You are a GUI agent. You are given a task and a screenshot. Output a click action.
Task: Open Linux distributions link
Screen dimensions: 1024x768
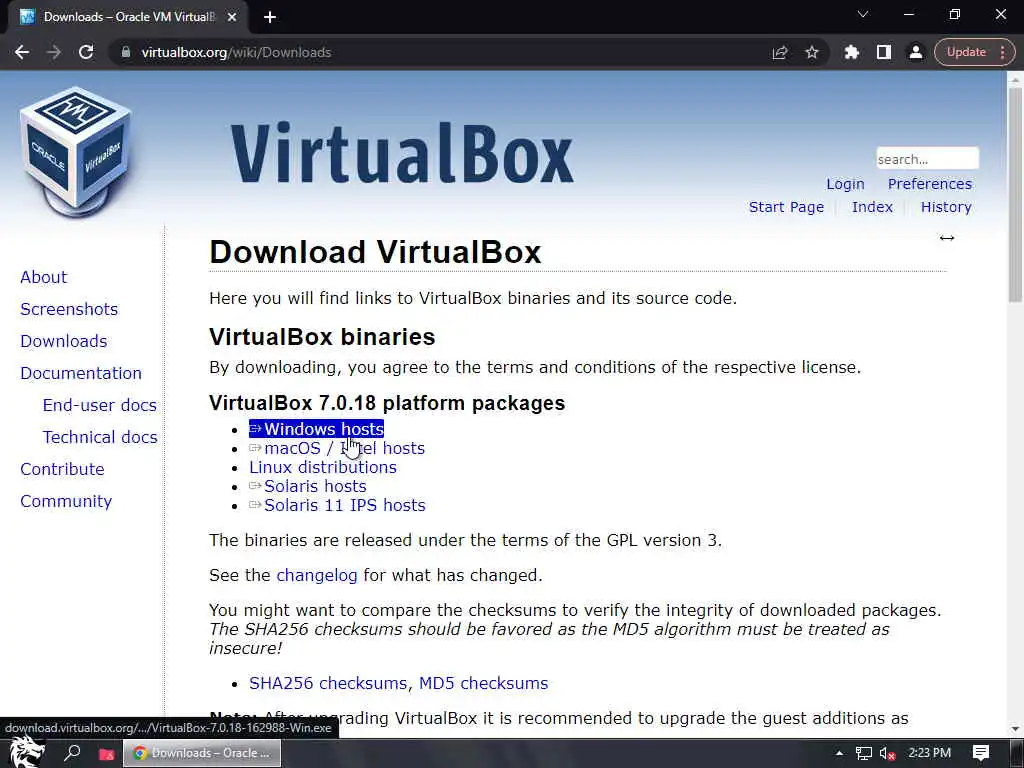click(323, 467)
